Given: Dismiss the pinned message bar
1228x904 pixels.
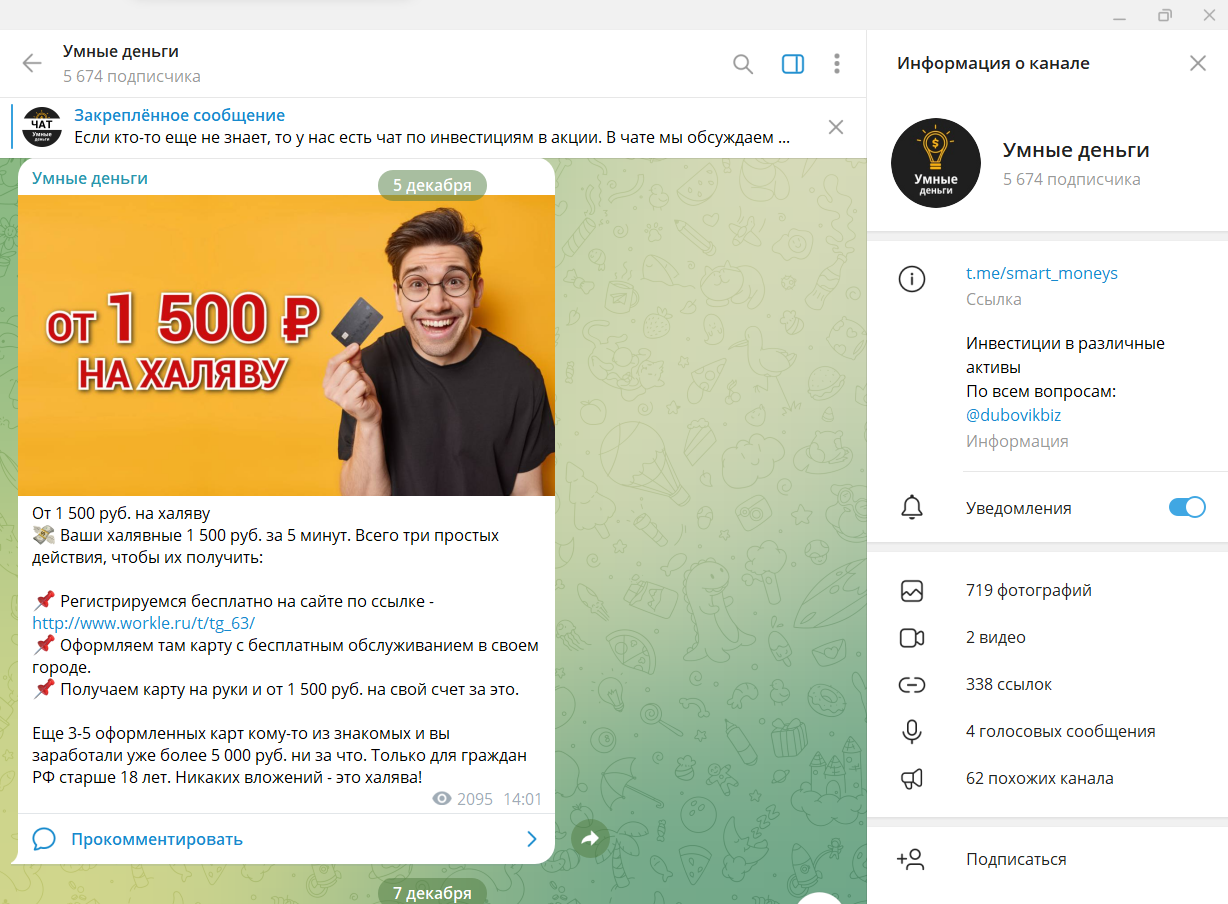Looking at the screenshot, I should click(836, 127).
